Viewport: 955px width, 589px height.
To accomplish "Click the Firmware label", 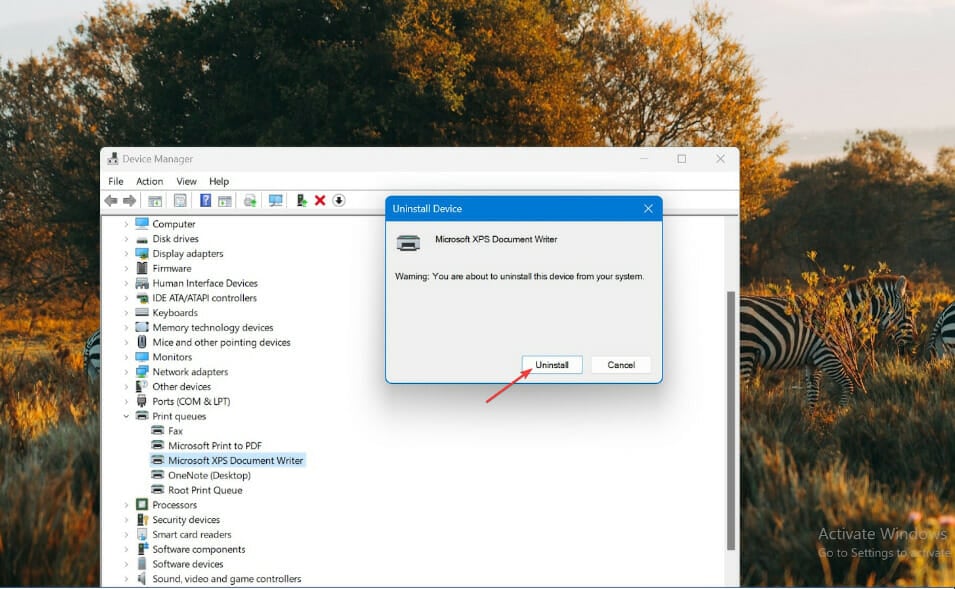I will coord(172,268).
